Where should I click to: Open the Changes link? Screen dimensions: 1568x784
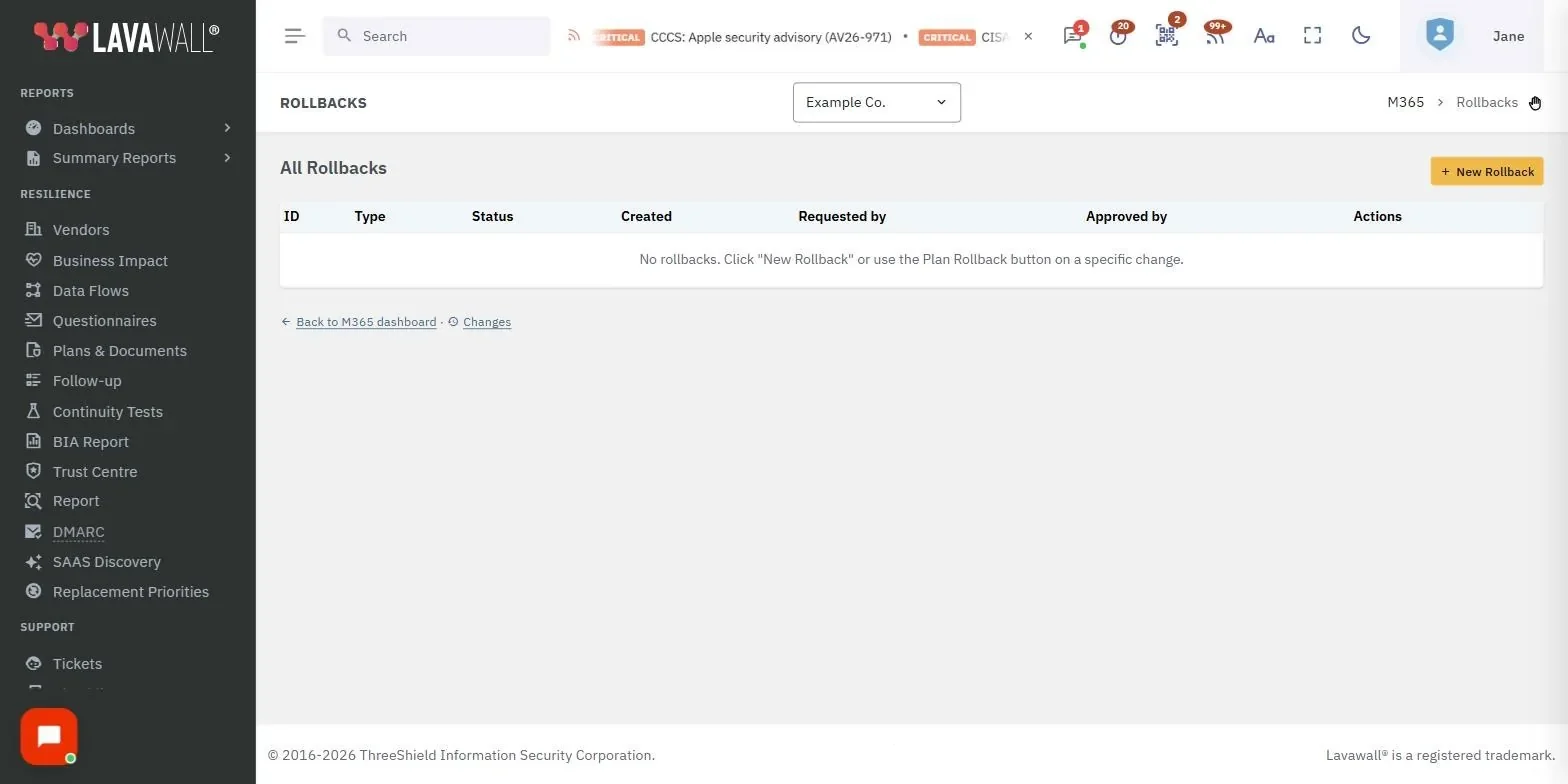[487, 322]
